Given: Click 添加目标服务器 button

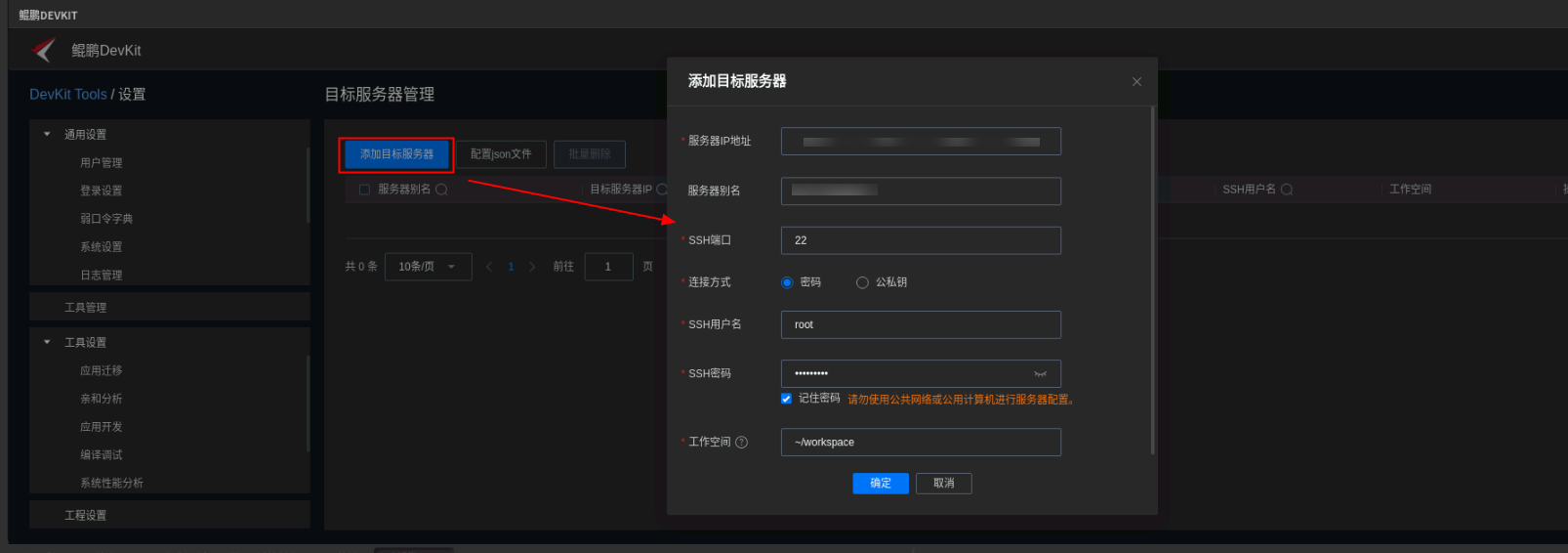Looking at the screenshot, I should (x=396, y=154).
